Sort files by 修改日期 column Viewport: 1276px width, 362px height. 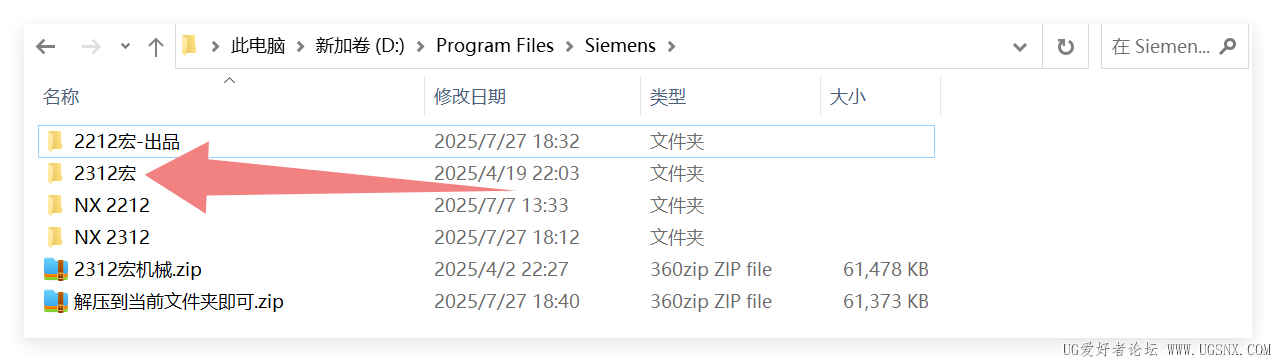[x=470, y=97]
